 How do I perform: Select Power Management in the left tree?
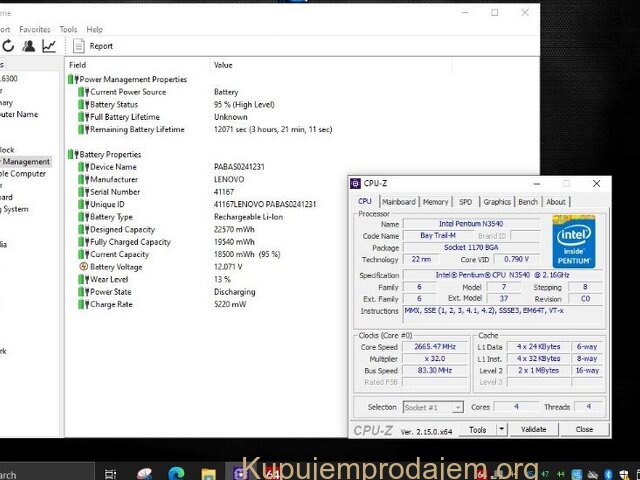pyautogui.click(x=25, y=161)
